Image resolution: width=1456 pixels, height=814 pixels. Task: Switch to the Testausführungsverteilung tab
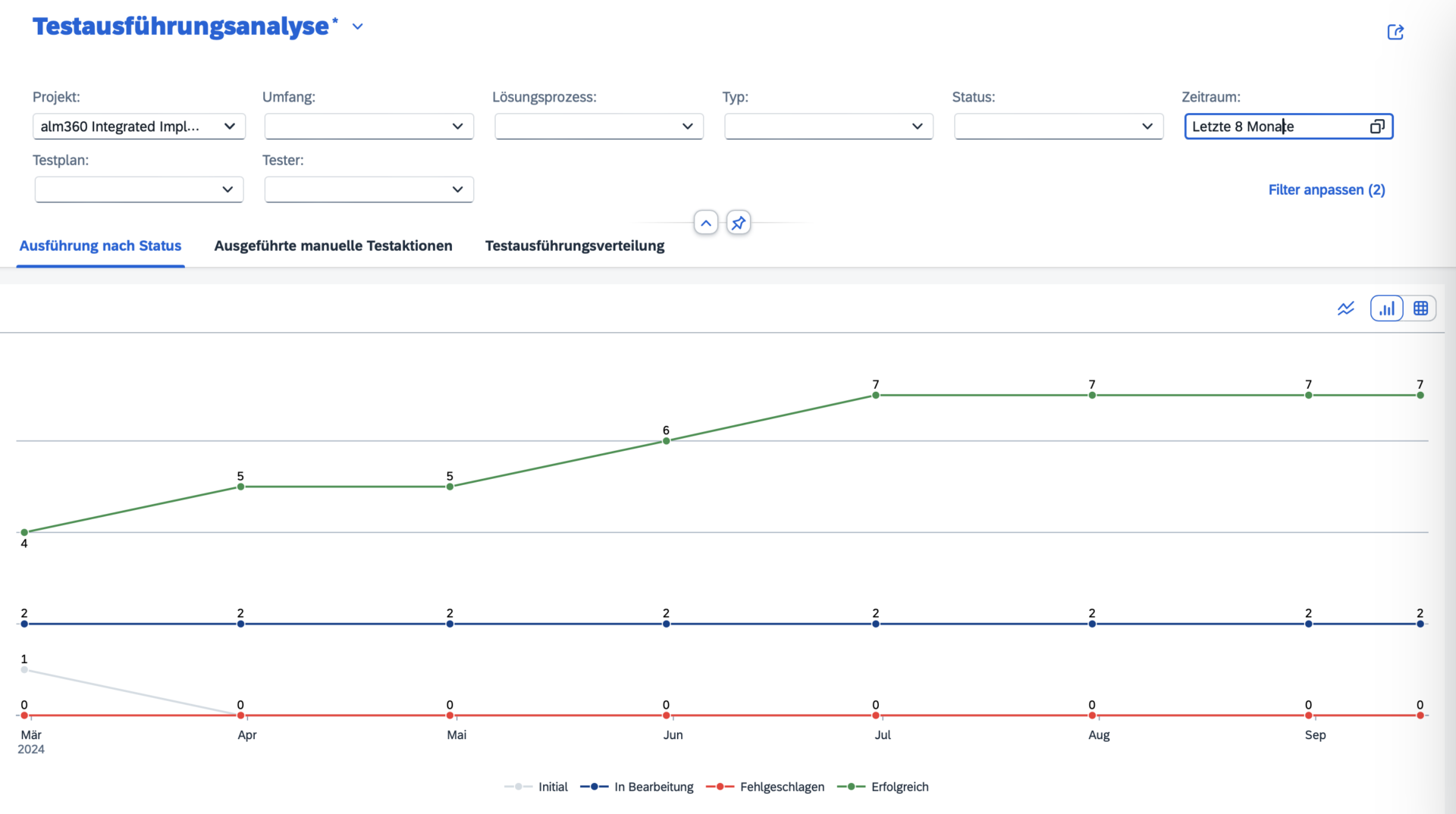[574, 246]
